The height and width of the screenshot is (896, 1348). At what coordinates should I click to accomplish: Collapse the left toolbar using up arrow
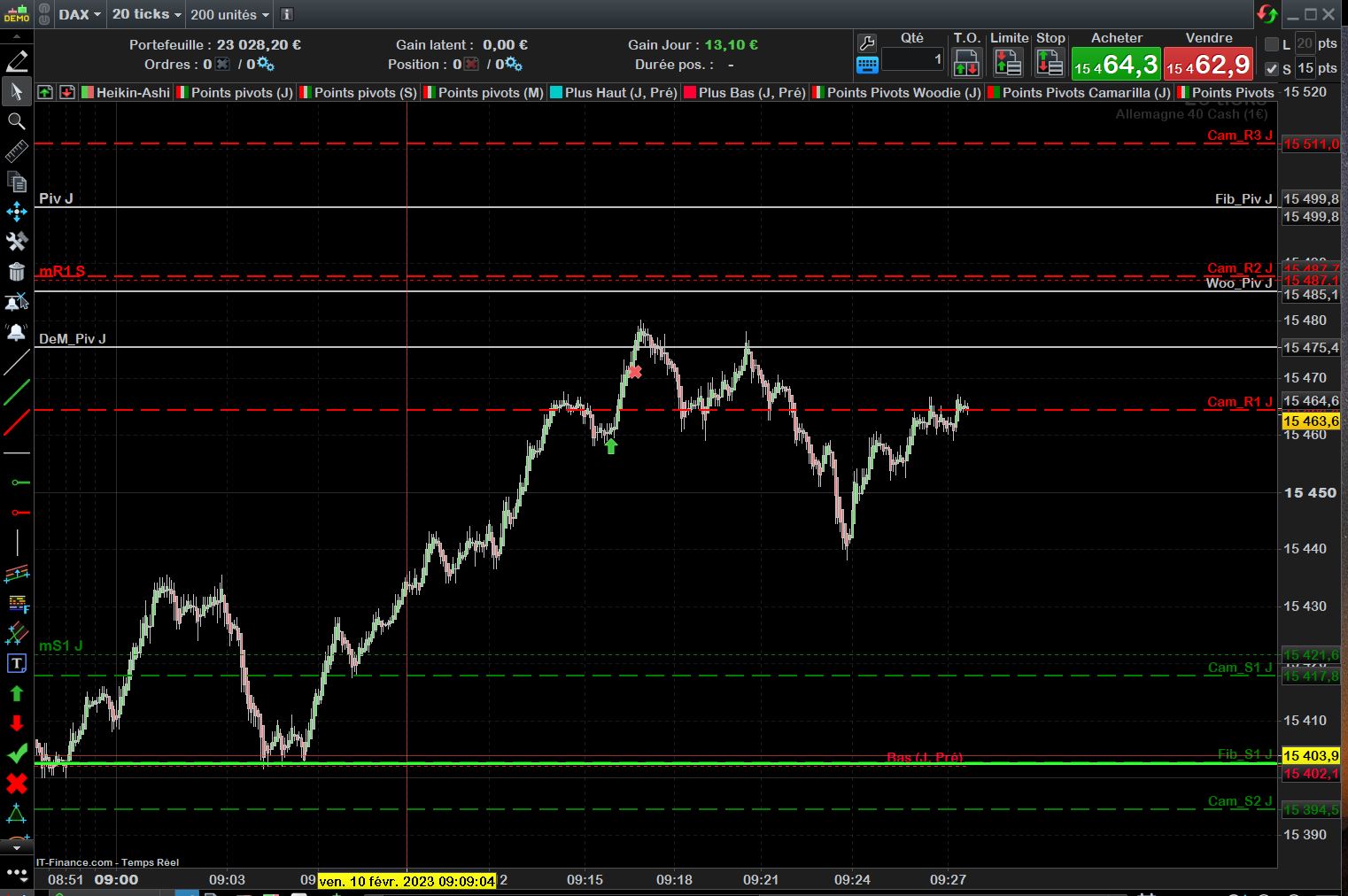[x=16, y=37]
